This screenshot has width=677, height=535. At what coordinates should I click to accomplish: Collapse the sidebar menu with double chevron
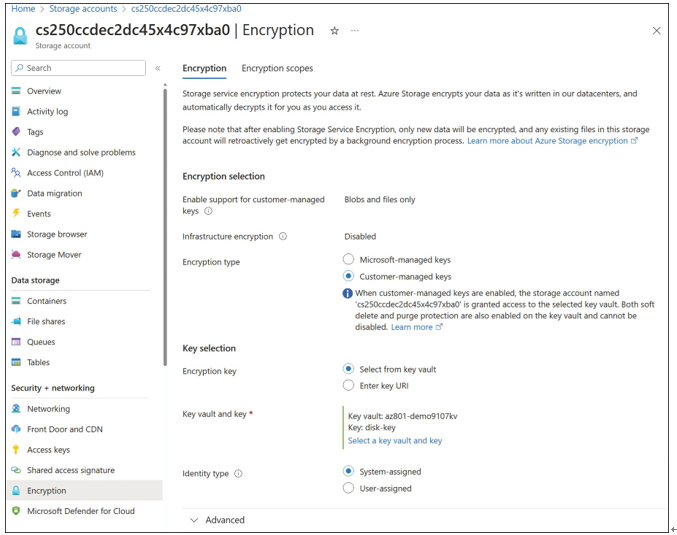point(158,68)
